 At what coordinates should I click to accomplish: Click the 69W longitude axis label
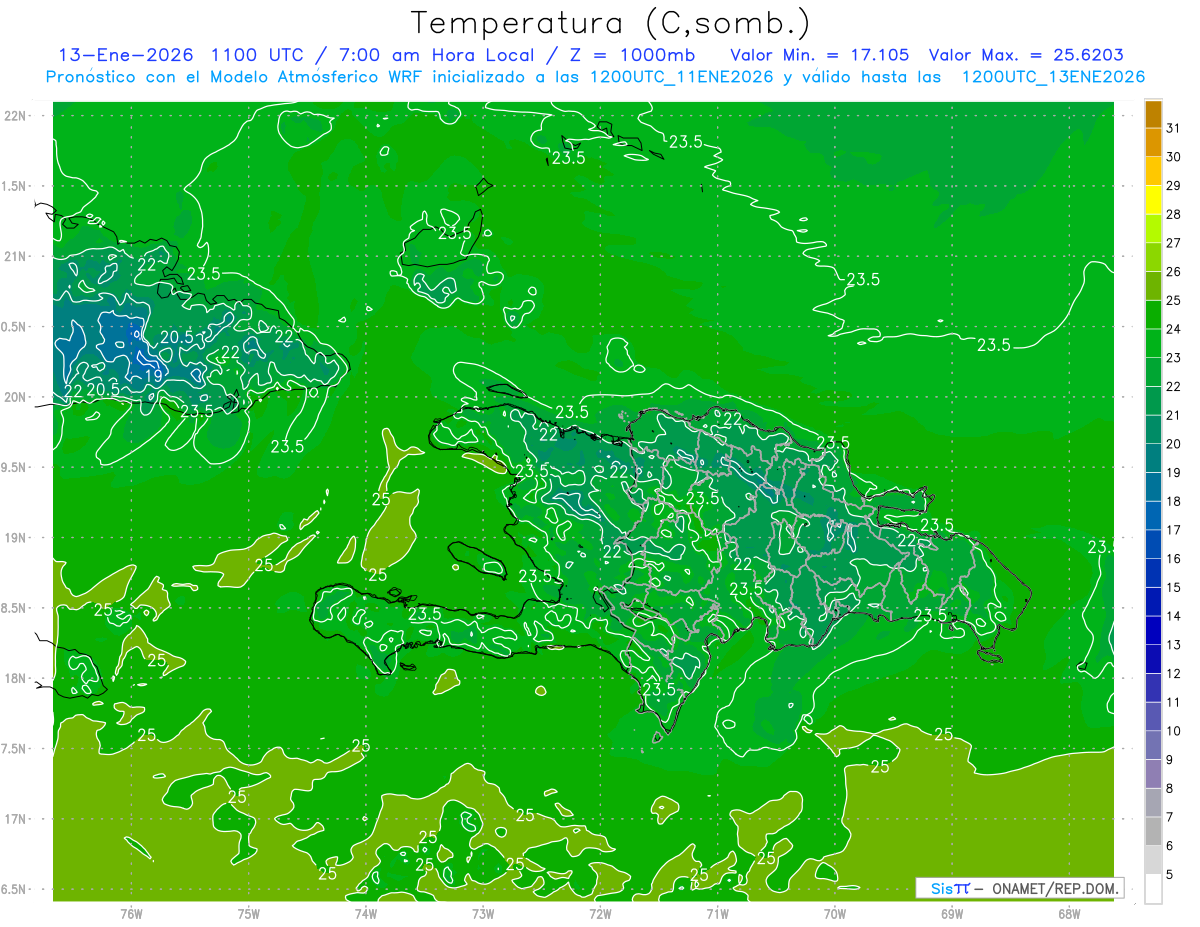[x=952, y=913]
